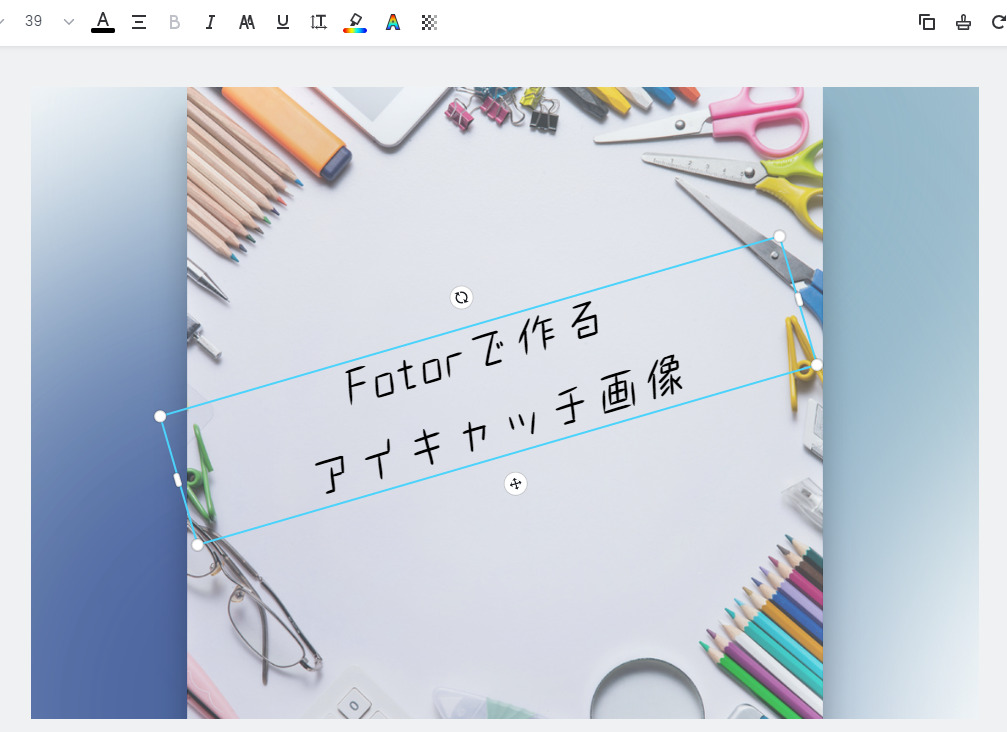Click the font size field showing 39
Image resolution: width=1007 pixels, height=732 pixels.
pos(33,21)
